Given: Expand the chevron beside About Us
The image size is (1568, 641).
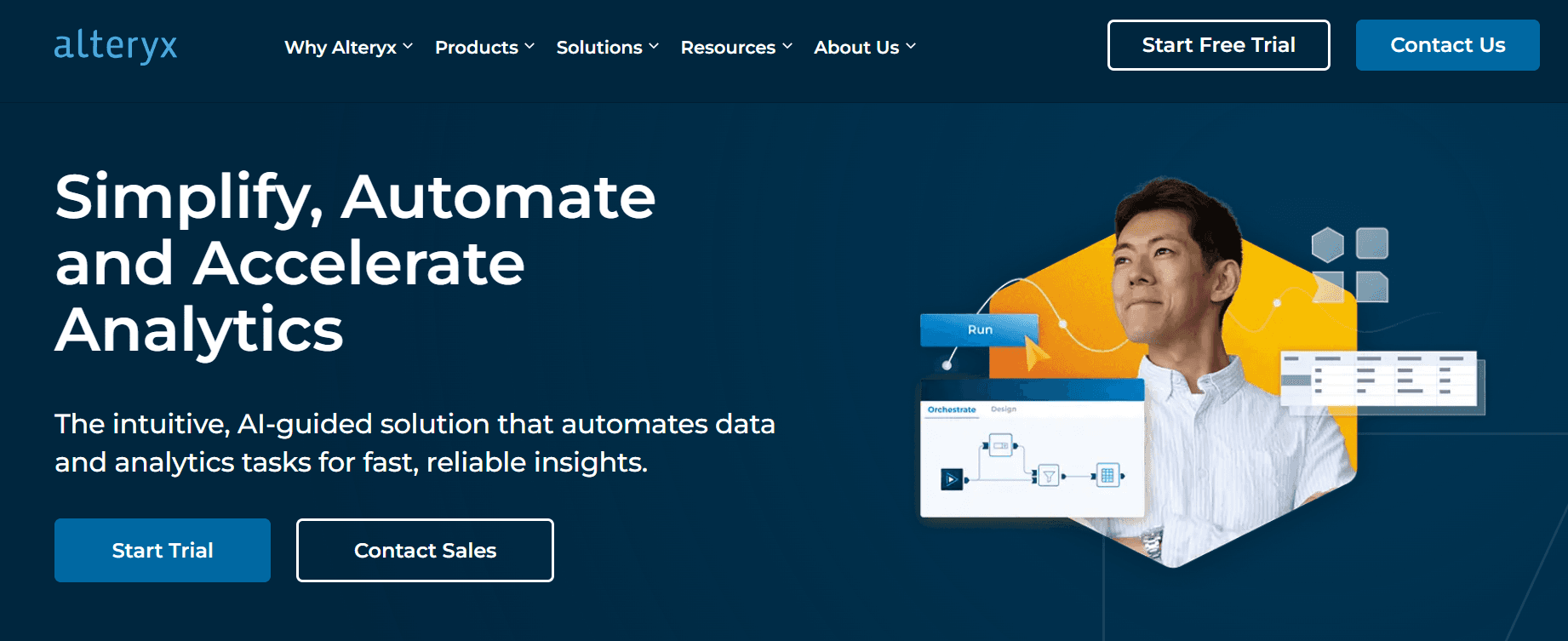Looking at the screenshot, I should click(911, 46).
